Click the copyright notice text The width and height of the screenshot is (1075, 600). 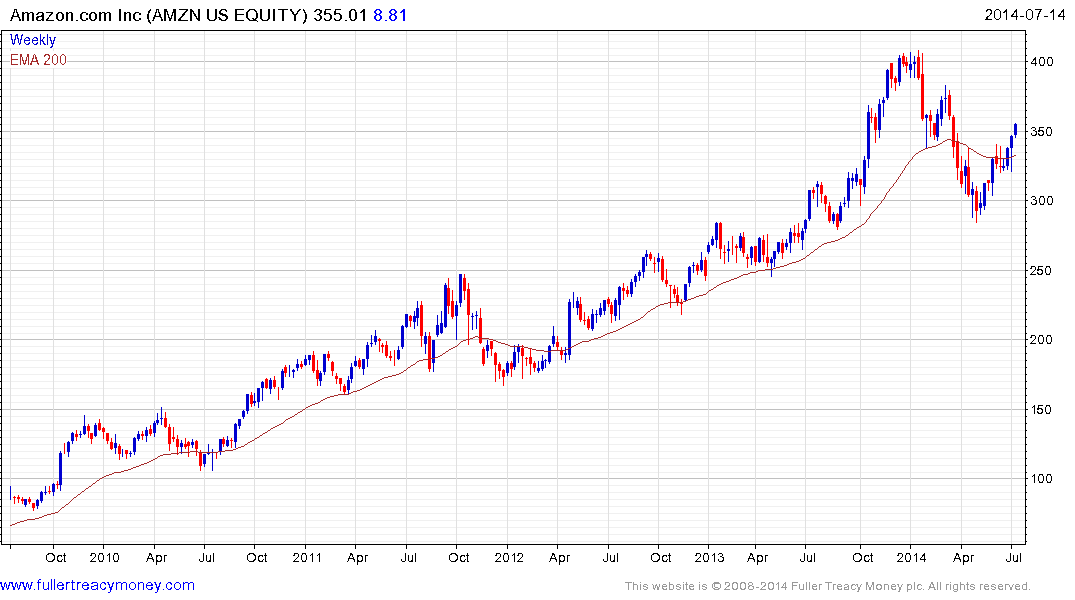(828, 586)
